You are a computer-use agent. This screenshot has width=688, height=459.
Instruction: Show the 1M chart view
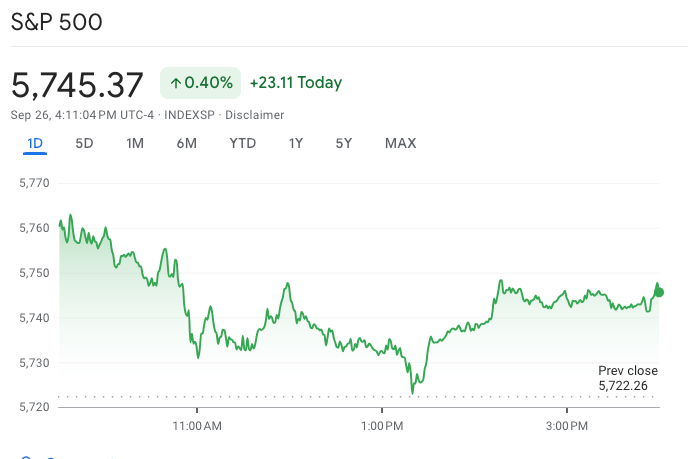[135, 143]
